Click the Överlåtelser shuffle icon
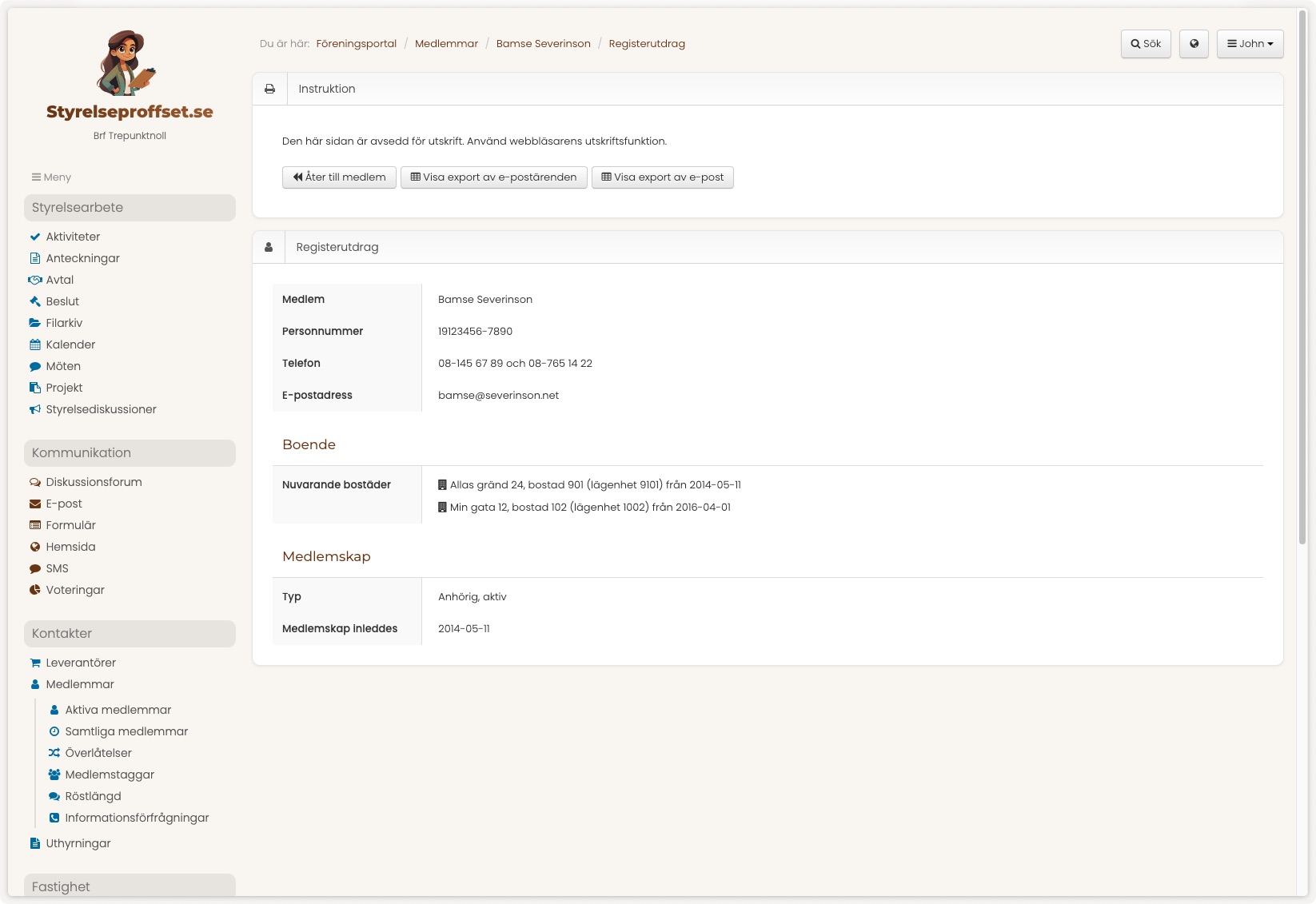 [54, 753]
